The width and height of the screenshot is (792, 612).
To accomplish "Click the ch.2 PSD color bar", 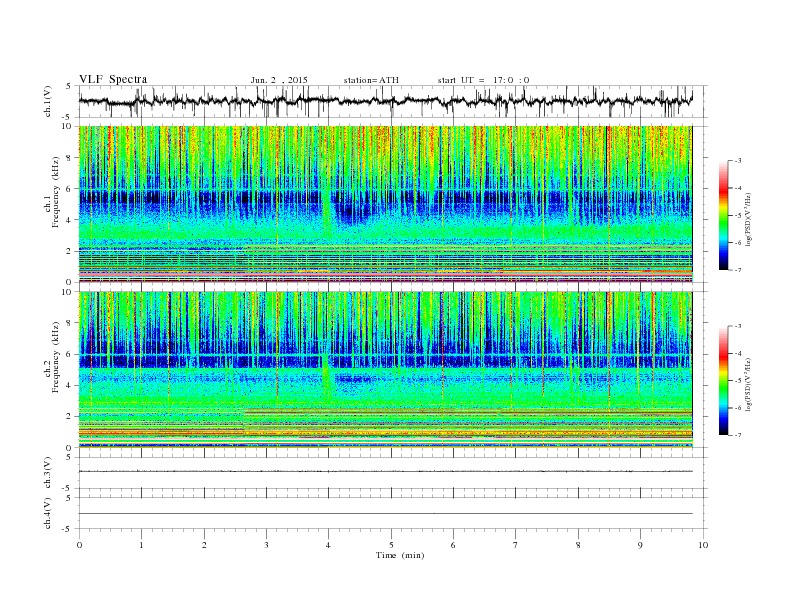I will tap(723, 380).
